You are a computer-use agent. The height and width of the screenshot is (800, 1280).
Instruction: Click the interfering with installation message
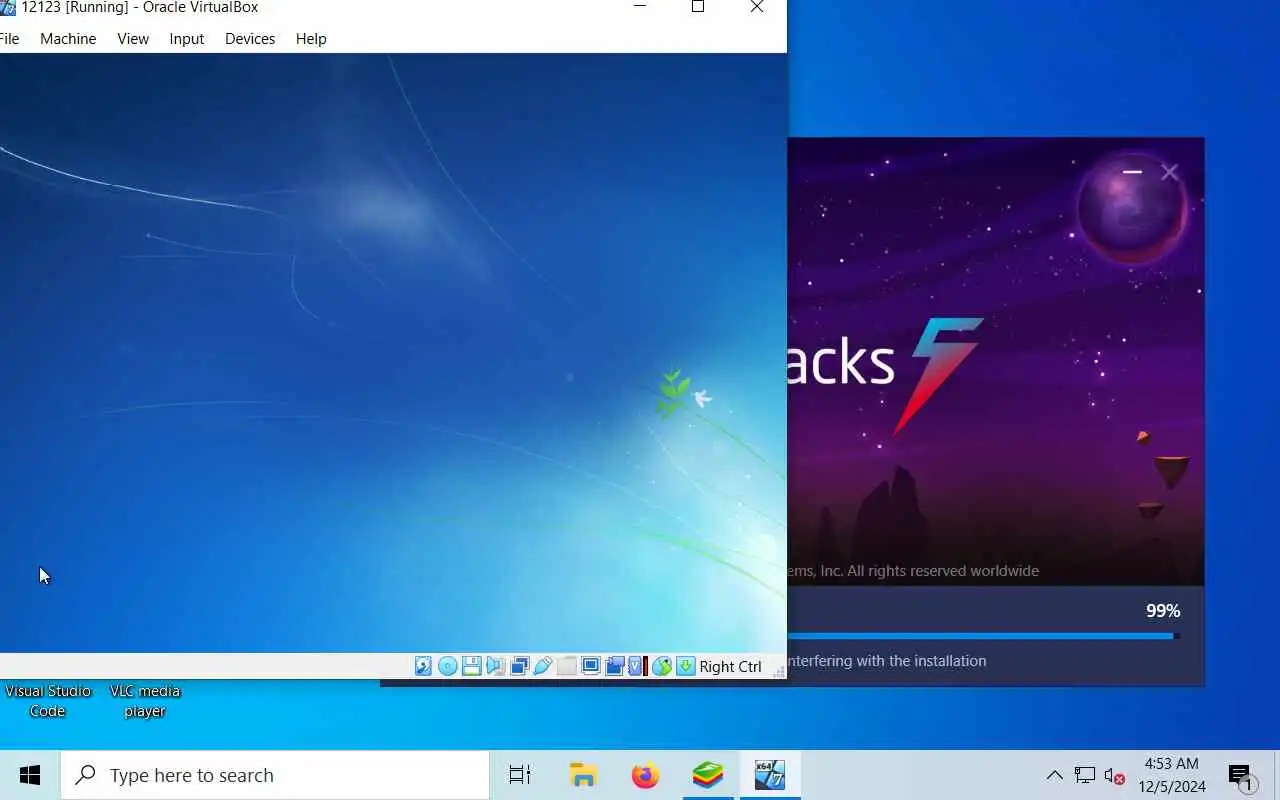tap(887, 661)
